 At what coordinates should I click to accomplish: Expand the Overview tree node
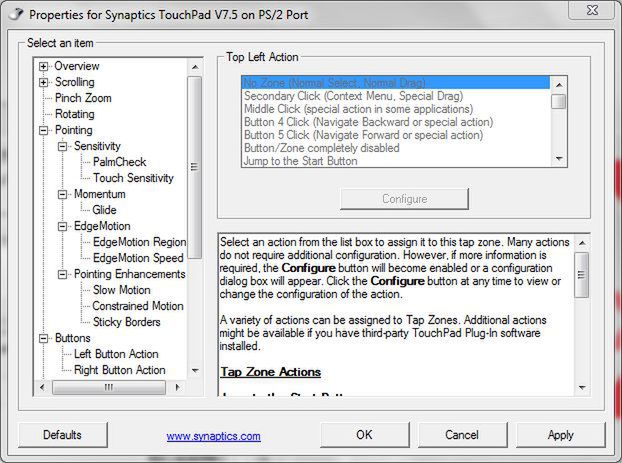44,66
